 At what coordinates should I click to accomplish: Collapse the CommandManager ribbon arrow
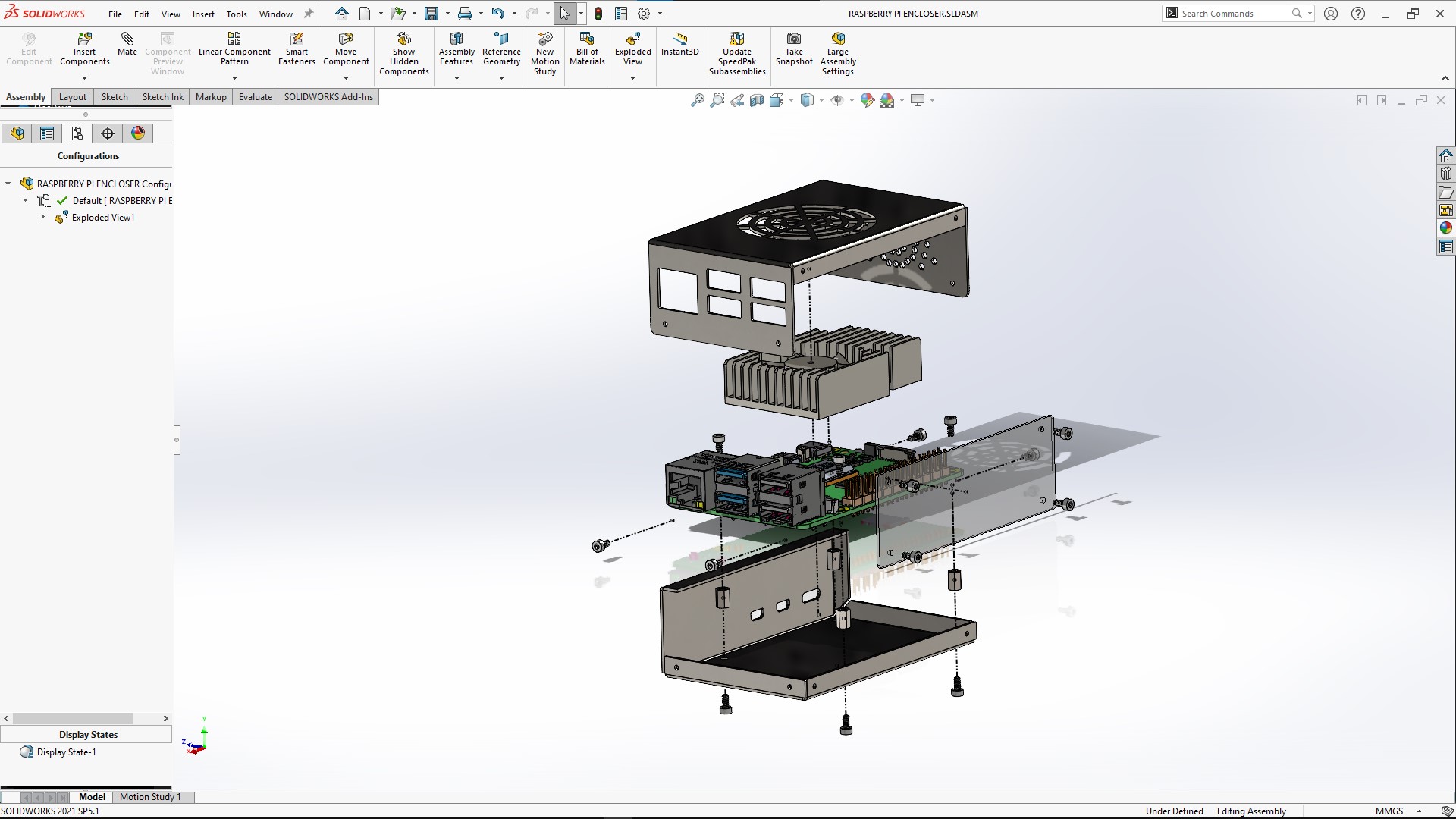point(1445,78)
